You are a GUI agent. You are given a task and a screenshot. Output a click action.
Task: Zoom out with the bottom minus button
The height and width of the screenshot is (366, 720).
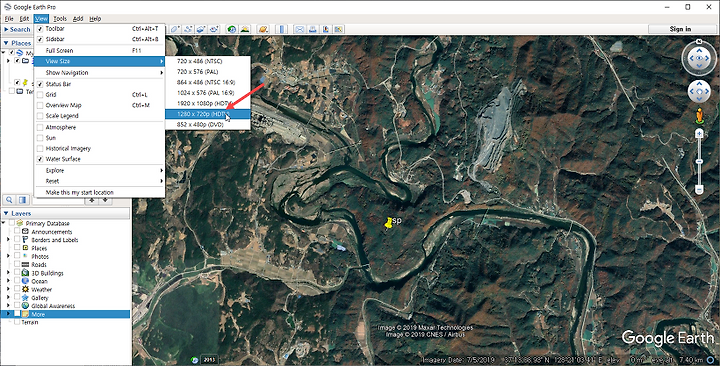point(699,189)
